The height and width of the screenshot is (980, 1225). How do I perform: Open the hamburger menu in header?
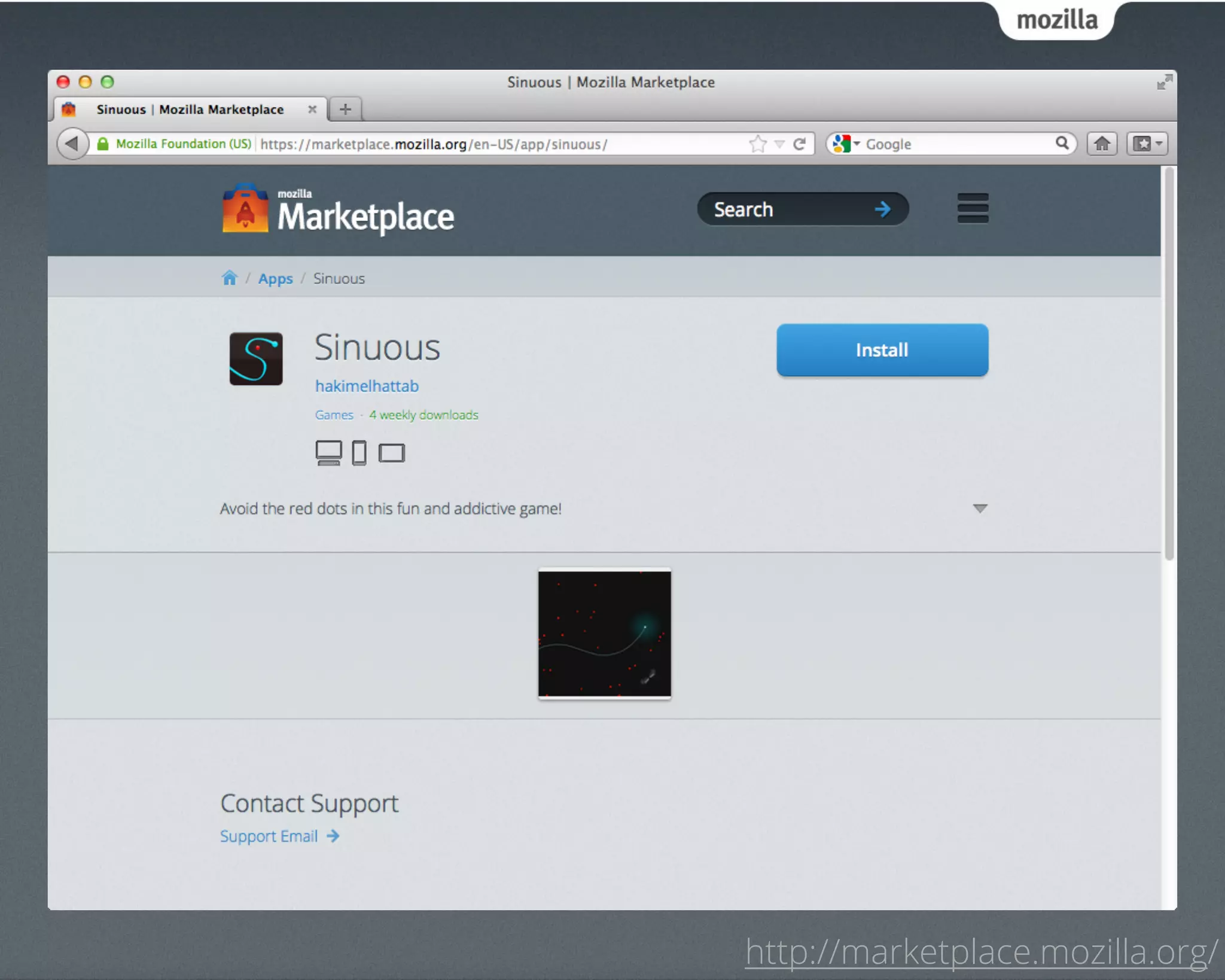(x=973, y=208)
